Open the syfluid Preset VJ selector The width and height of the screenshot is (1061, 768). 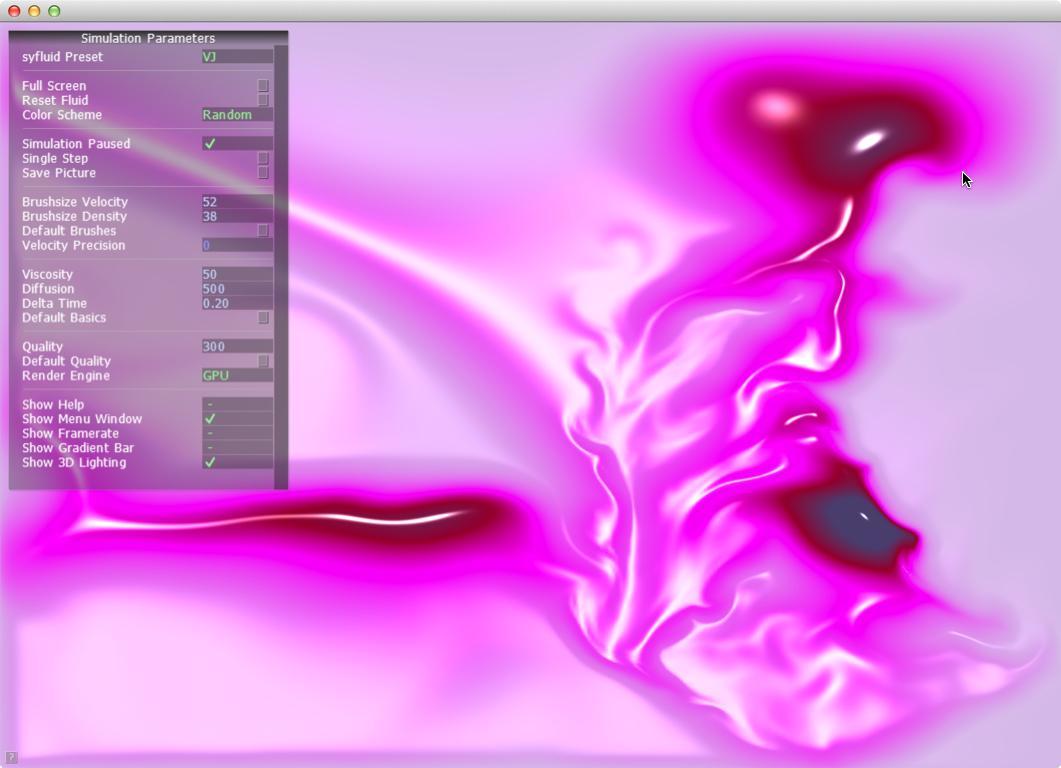point(236,57)
